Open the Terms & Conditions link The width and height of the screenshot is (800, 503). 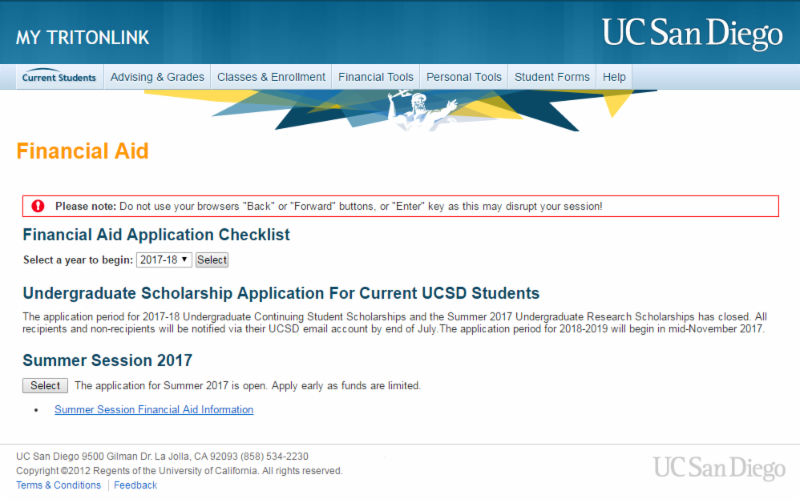point(58,485)
